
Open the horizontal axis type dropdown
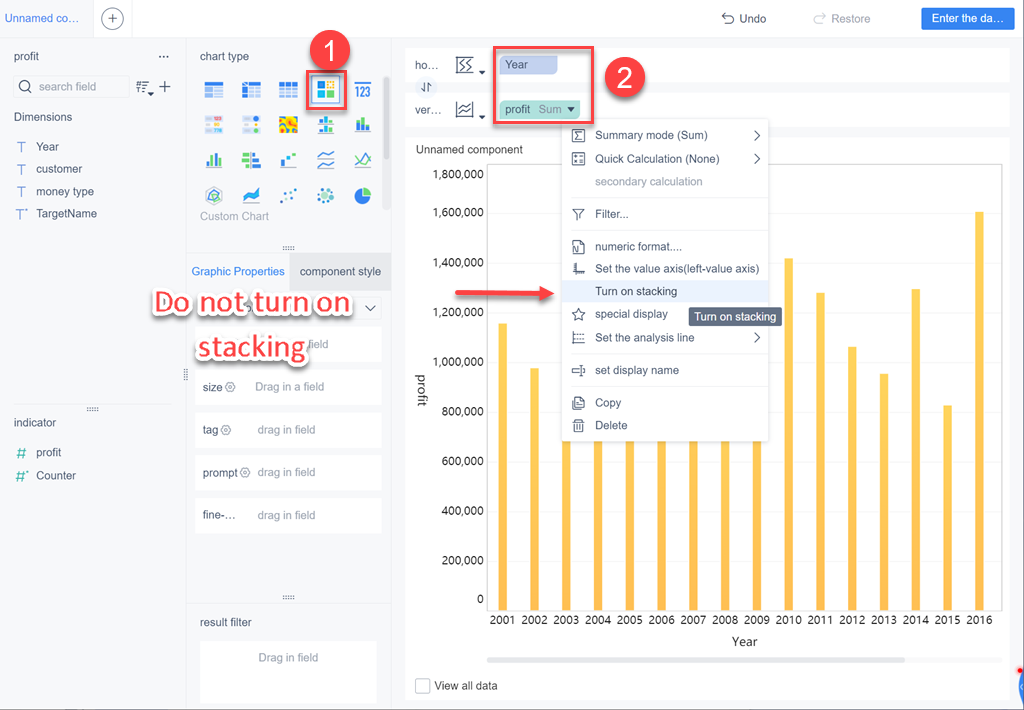470,65
